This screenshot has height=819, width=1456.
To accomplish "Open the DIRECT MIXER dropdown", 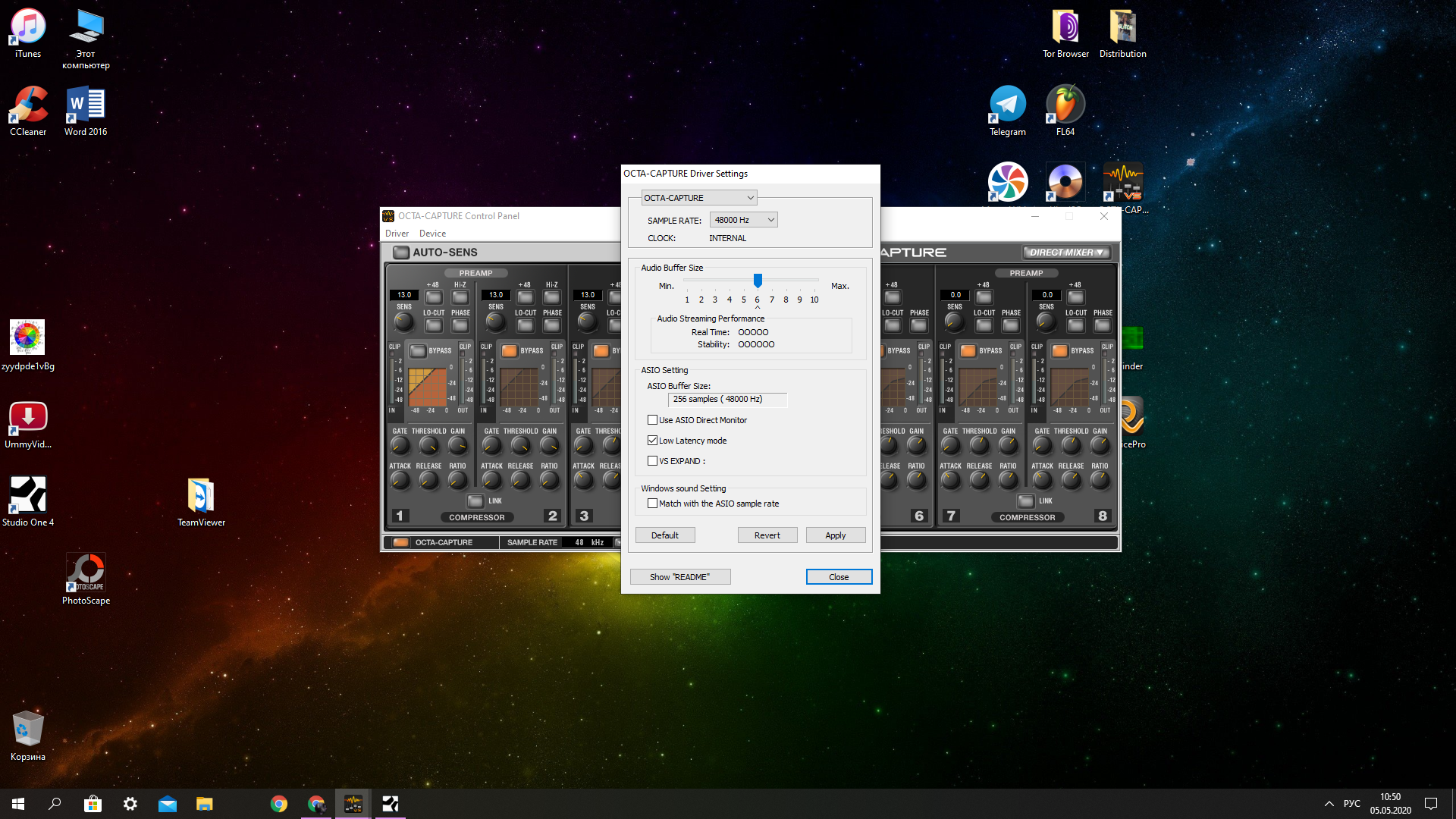I will click(1065, 253).
